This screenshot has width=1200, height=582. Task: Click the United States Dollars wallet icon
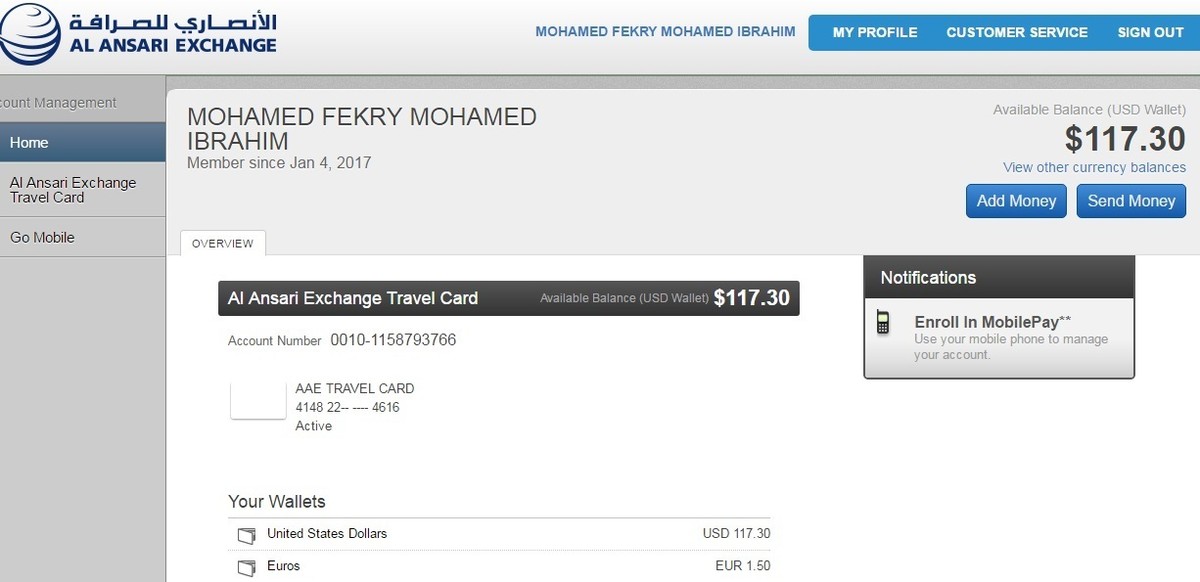pyautogui.click(x=246, y=535)
